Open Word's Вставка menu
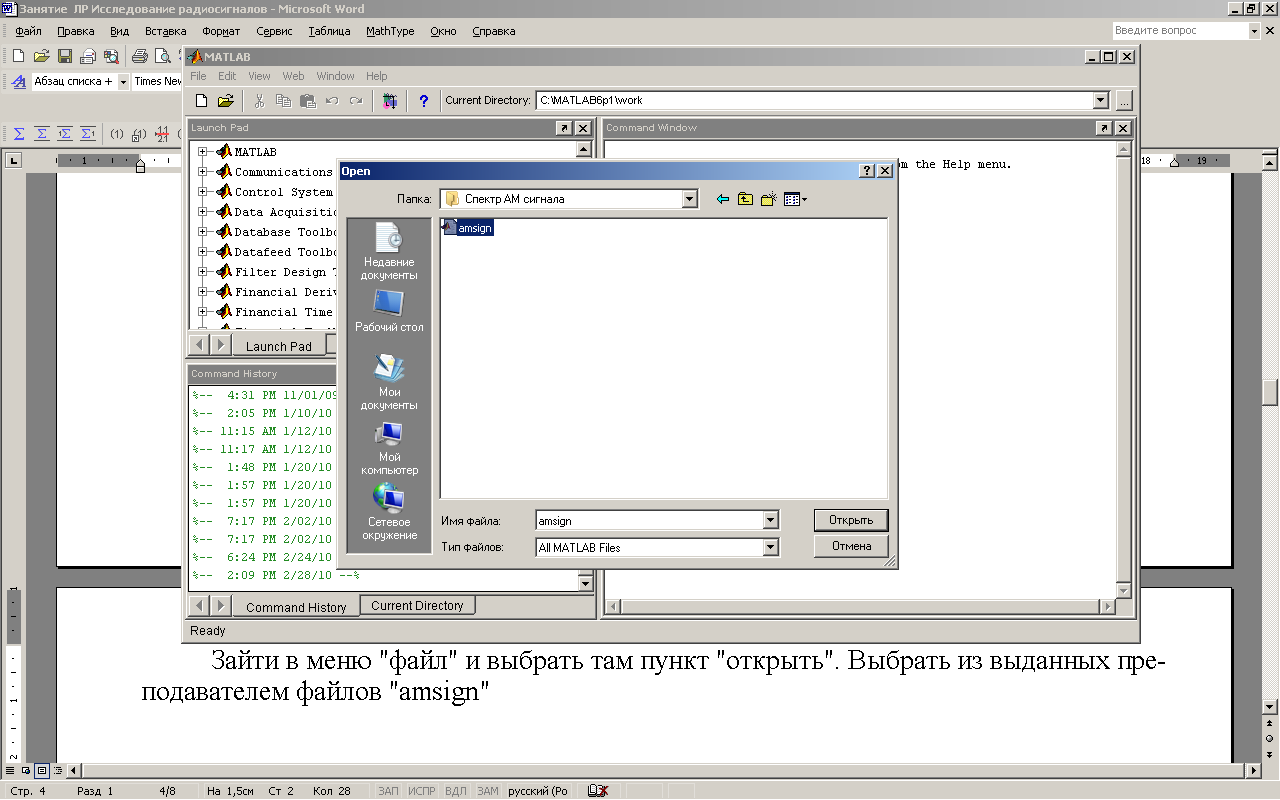Screen dimensions: 1280x800 coord(165,31)
